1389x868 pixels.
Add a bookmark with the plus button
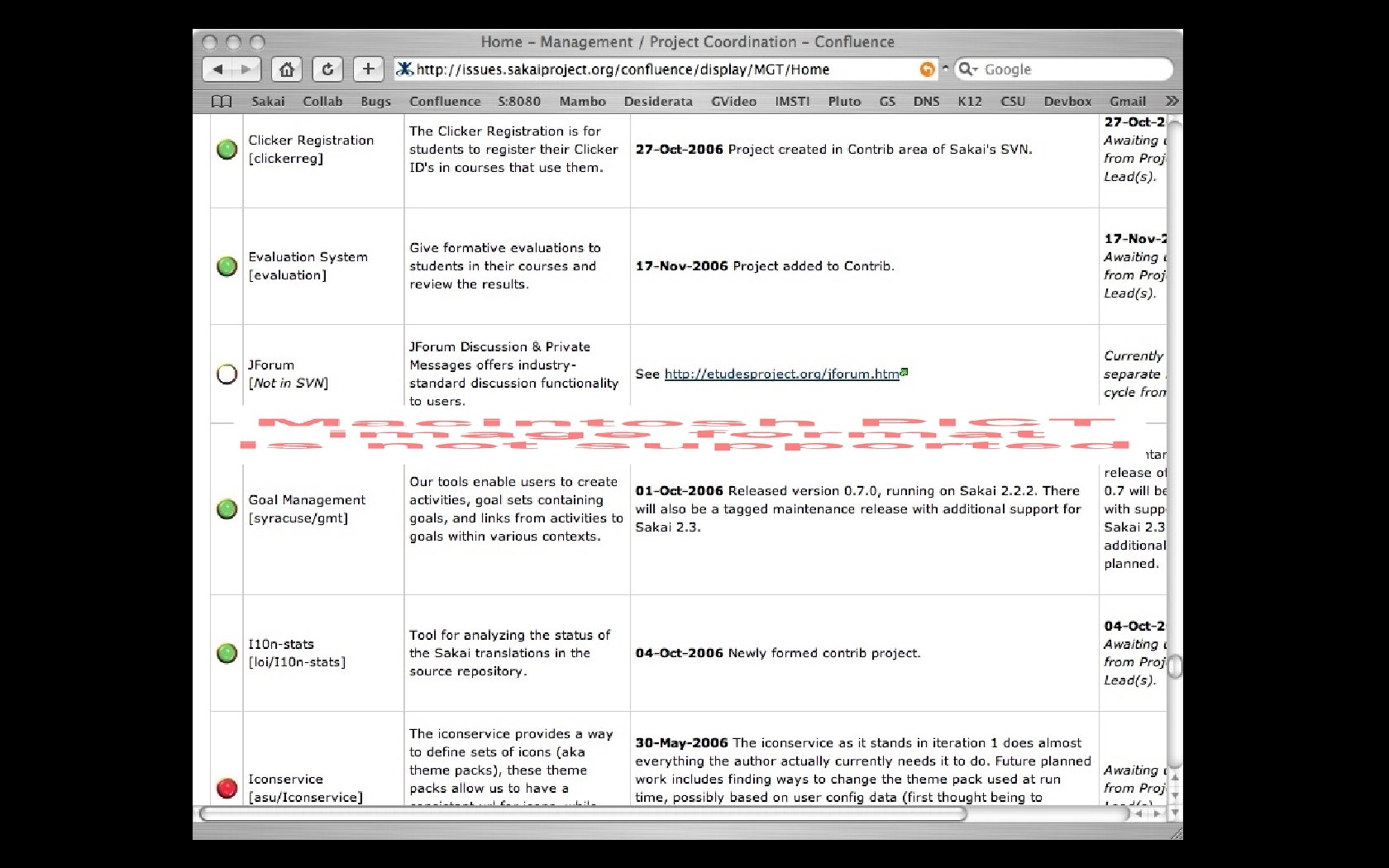368,69
